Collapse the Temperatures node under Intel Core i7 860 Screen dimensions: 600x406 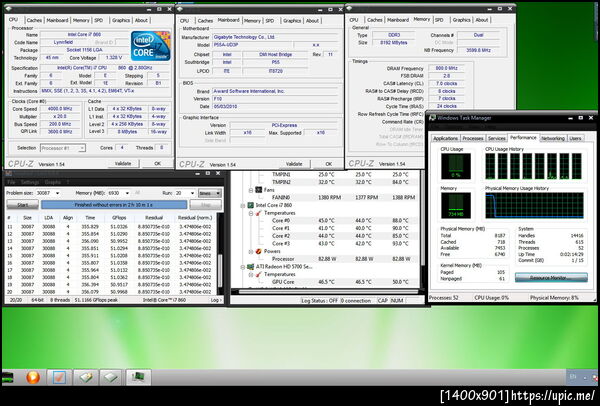(x=251, y=213)
